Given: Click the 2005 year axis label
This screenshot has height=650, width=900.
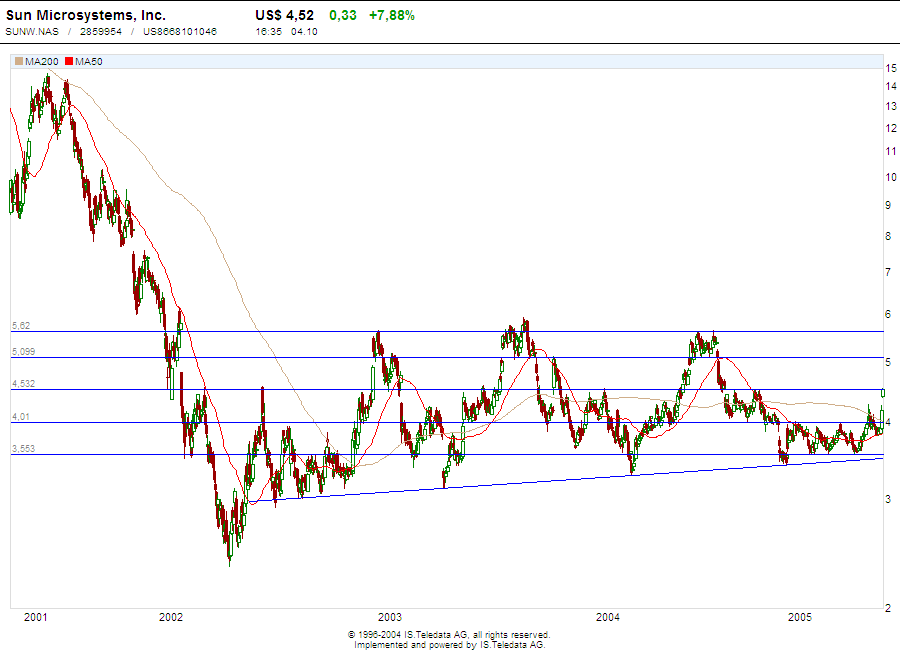Looking at the screenshot, I should 800,617.
